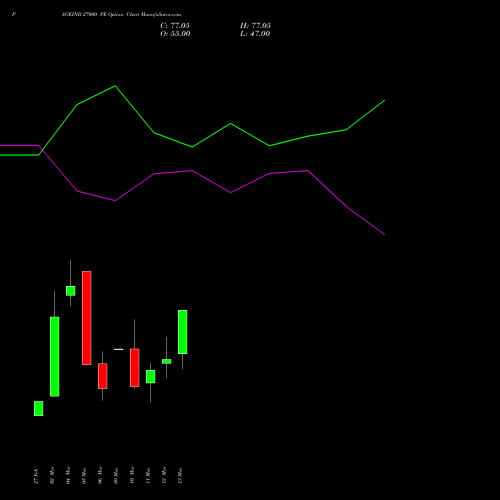Click the open value 'O: 55.00'
Viewport: 500px width, 500px height.
pyautogui.click(x=175, y=34)
